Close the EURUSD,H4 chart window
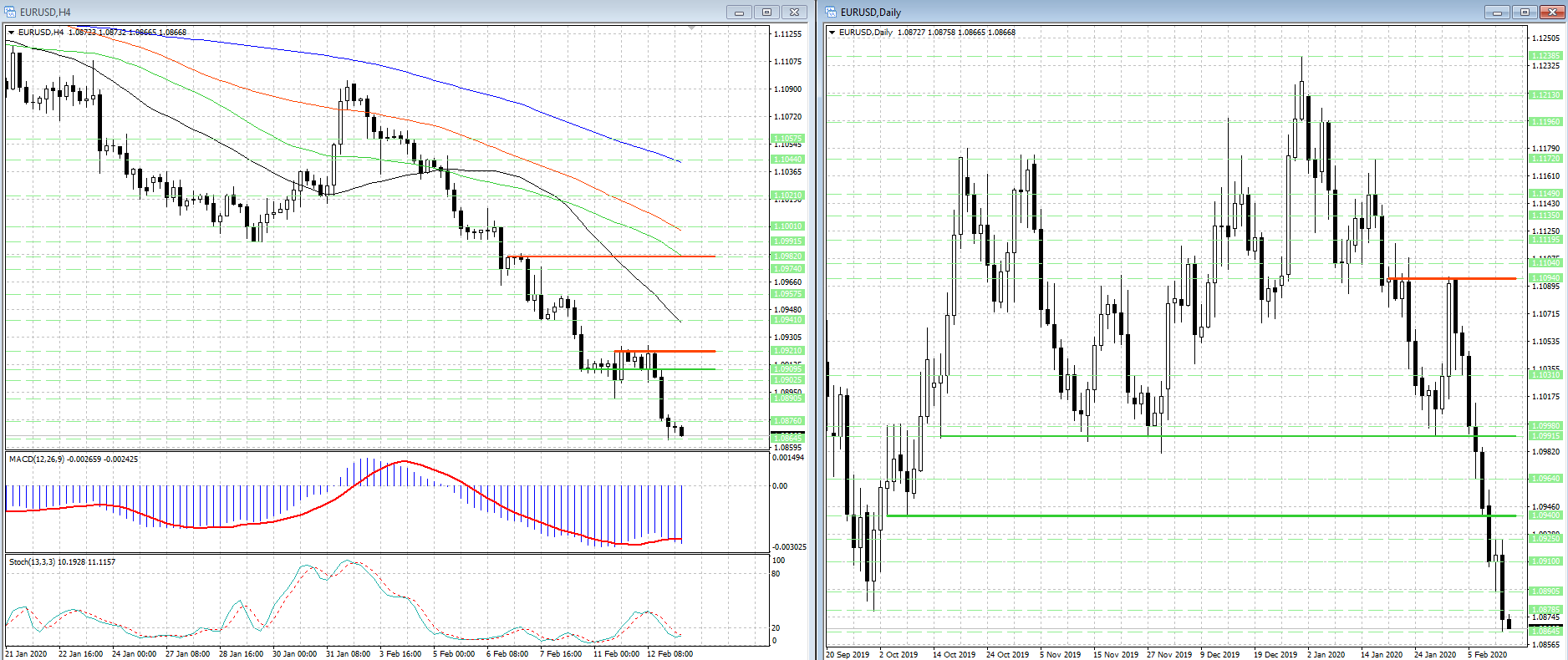Screen dimensions: 1568x660 tap(794, 12)
